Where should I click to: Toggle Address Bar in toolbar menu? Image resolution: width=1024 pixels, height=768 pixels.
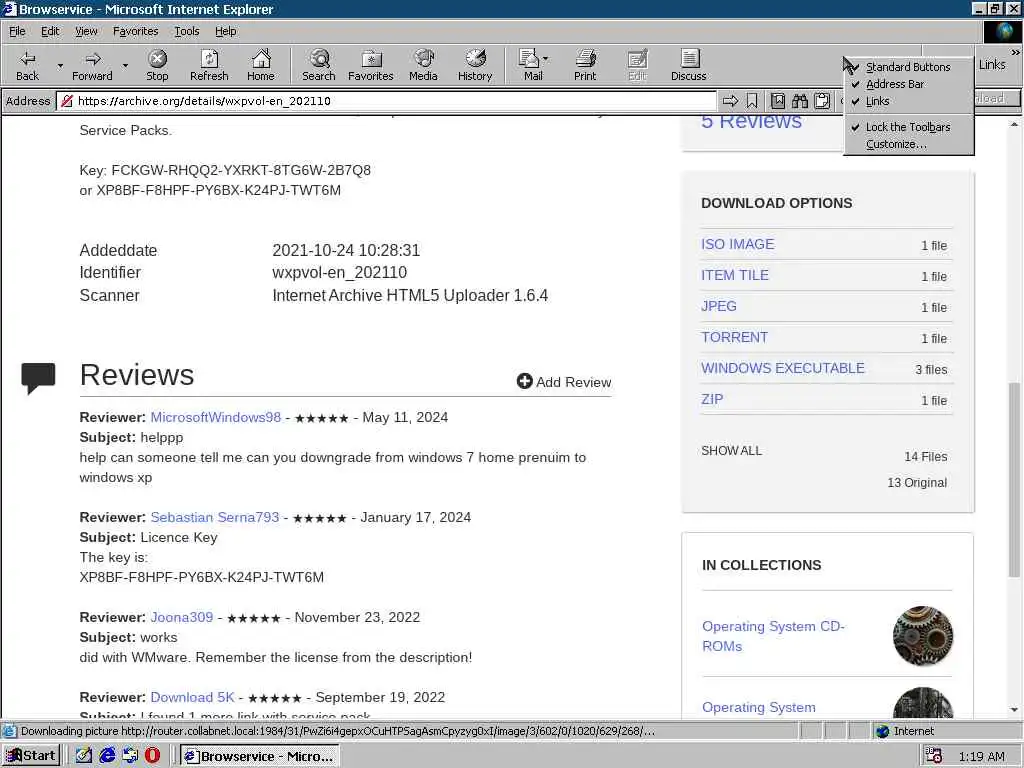[908, 84]
